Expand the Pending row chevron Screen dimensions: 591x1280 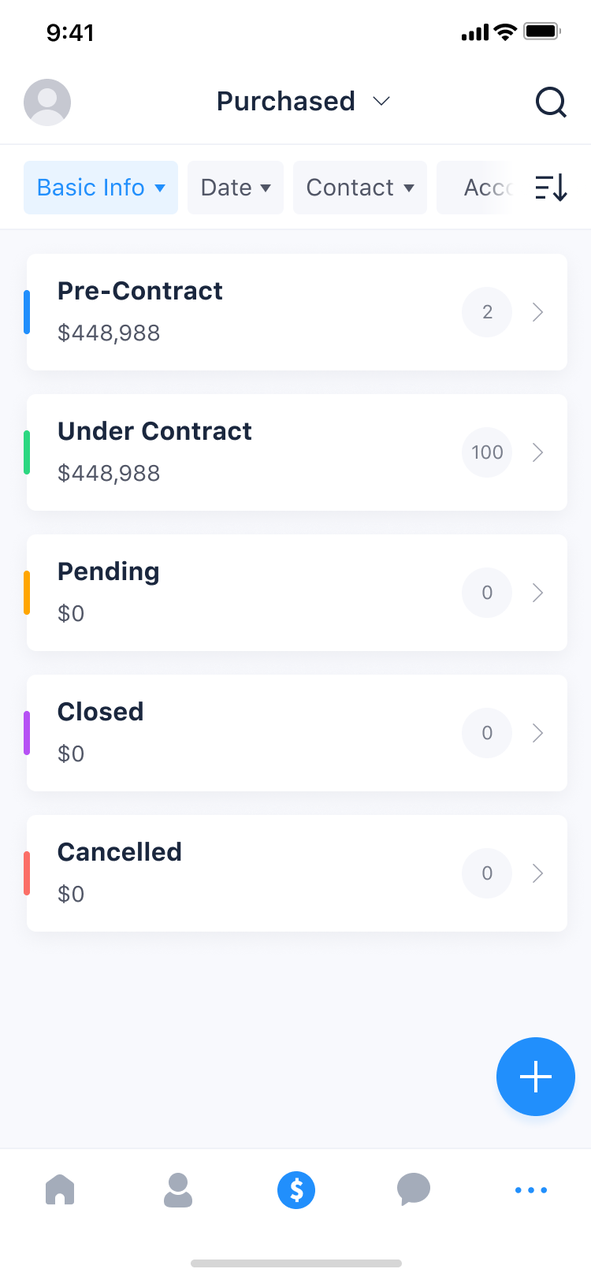pyautogui.click(x=538, y=593)
